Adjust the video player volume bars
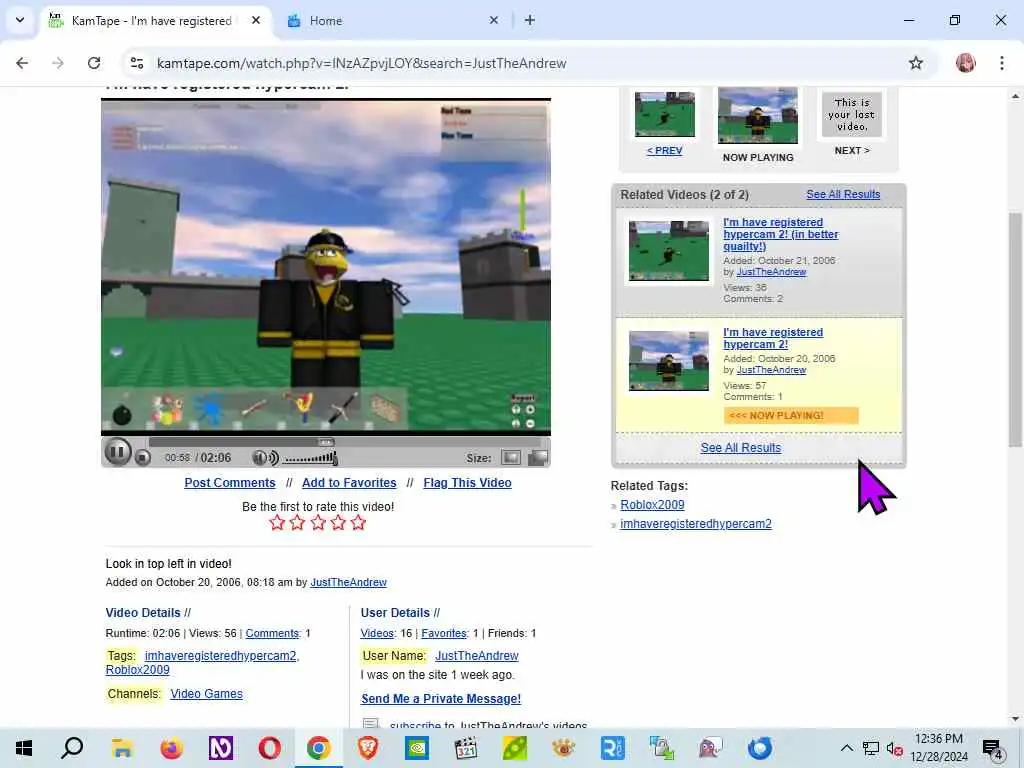Image resolution: width=1024 pixels, height=768 pixels. click(311, 458)
